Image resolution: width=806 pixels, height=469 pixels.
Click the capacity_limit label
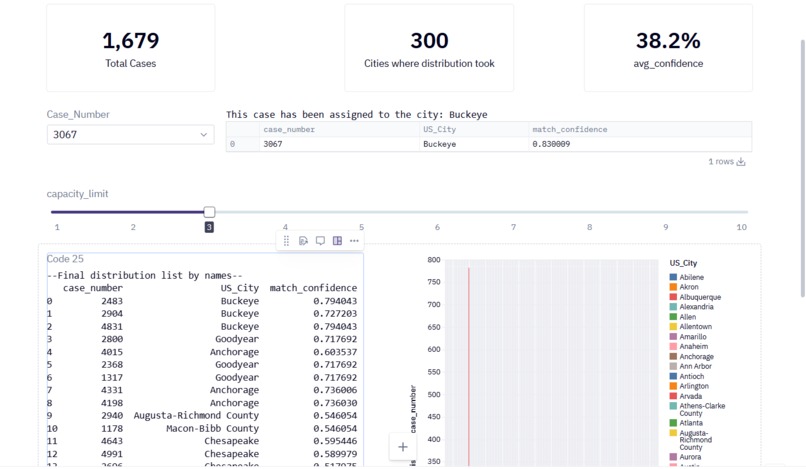pos(78,194)
